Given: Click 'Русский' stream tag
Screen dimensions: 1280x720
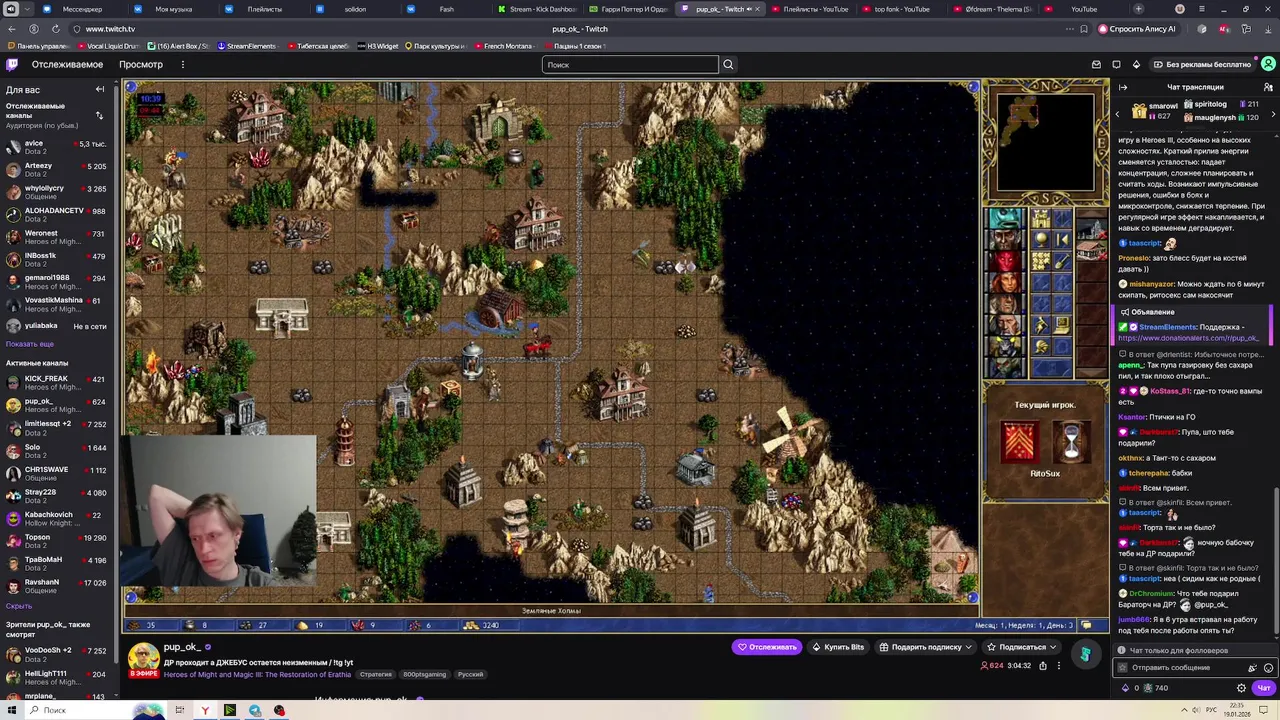Looking at the screenshot, I should click(x=470, y=674).
